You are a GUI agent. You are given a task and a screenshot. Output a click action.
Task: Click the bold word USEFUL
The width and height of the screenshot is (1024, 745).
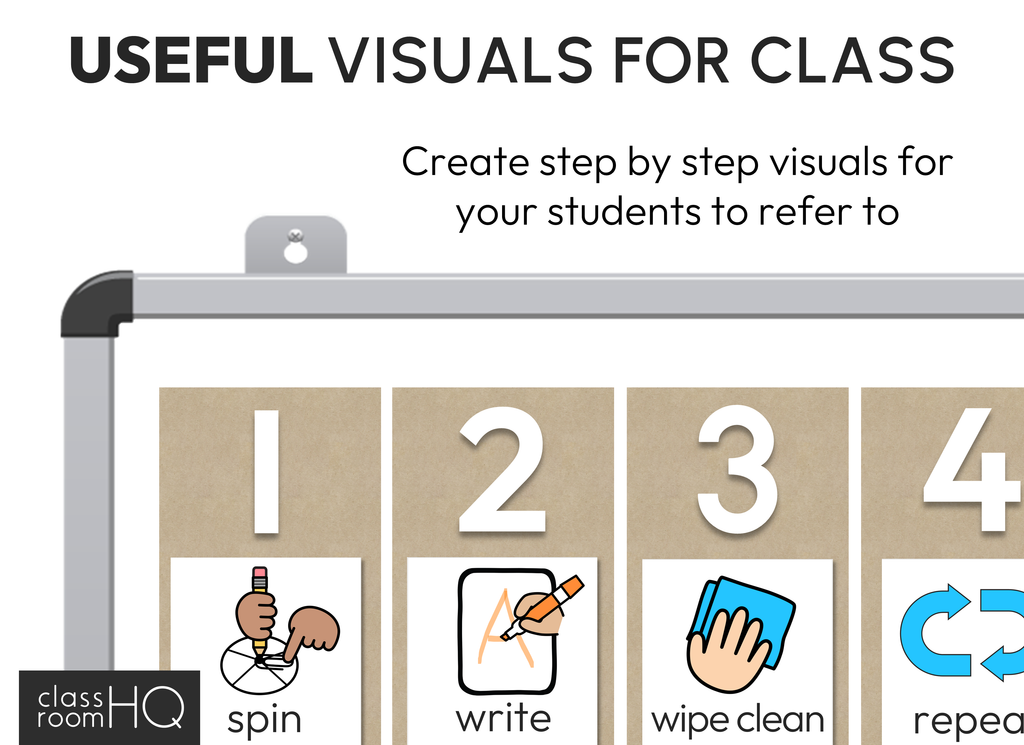click(191, 60)
